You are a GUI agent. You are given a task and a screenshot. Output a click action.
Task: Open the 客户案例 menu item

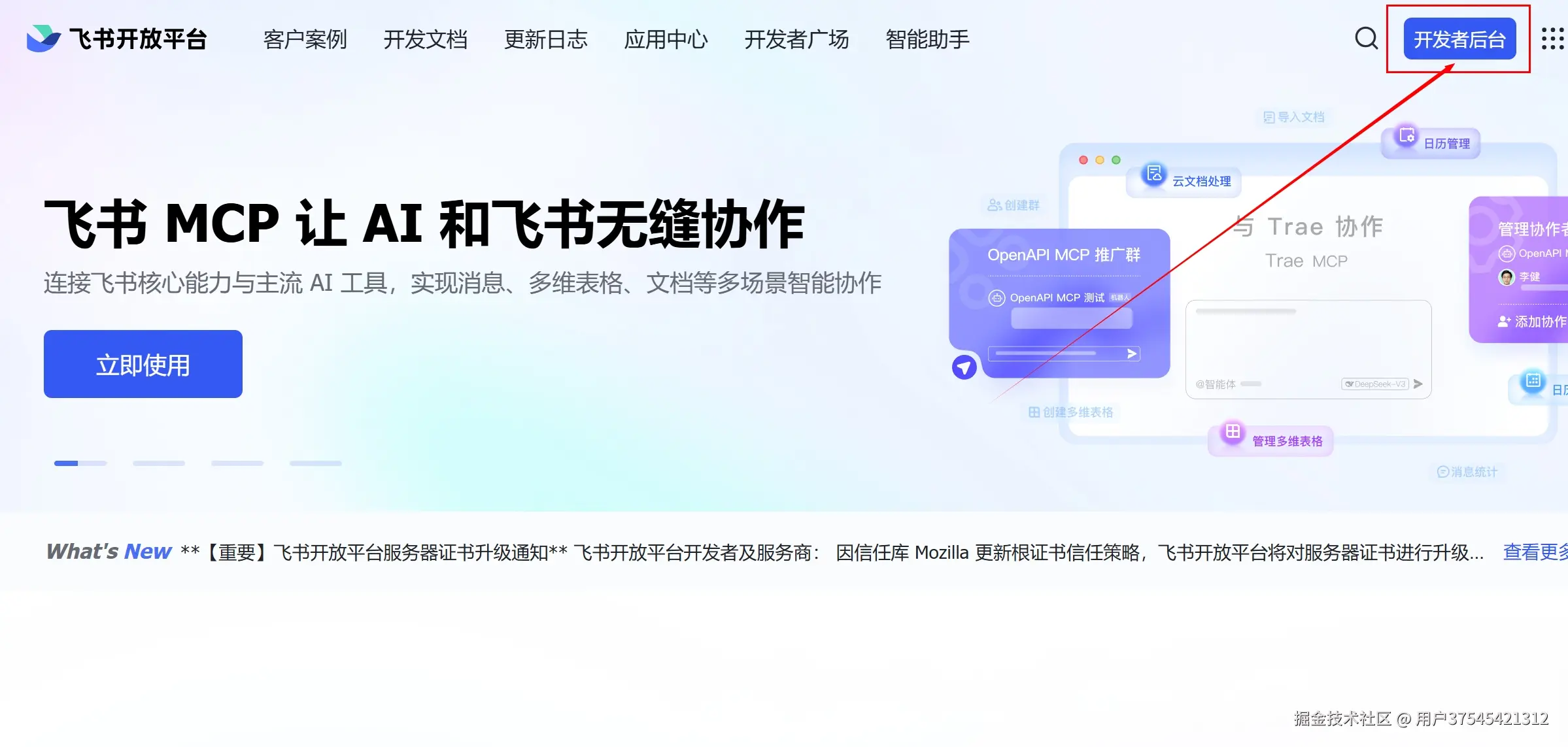[305, 39]
